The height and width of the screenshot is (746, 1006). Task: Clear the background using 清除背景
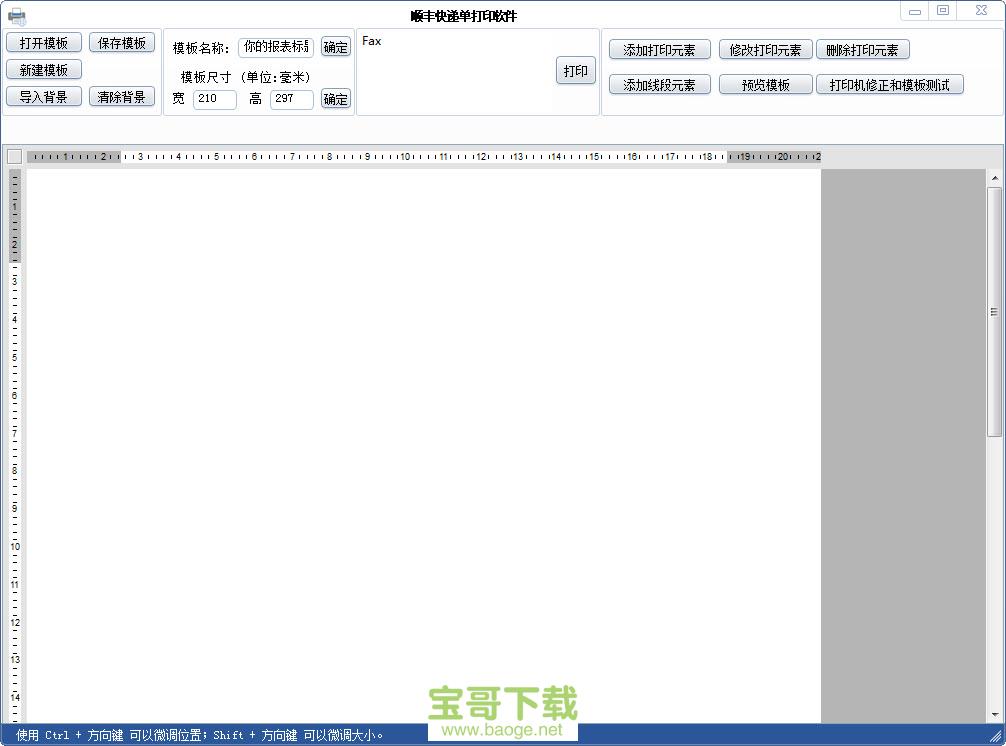(121, 96)
